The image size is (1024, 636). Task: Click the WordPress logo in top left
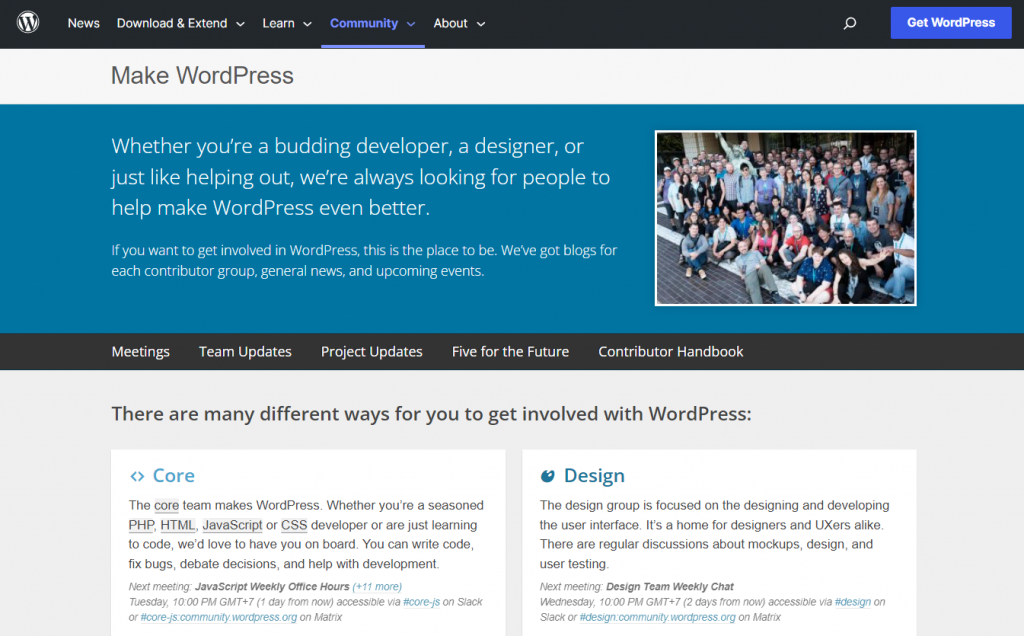click(x=27, y=22)
